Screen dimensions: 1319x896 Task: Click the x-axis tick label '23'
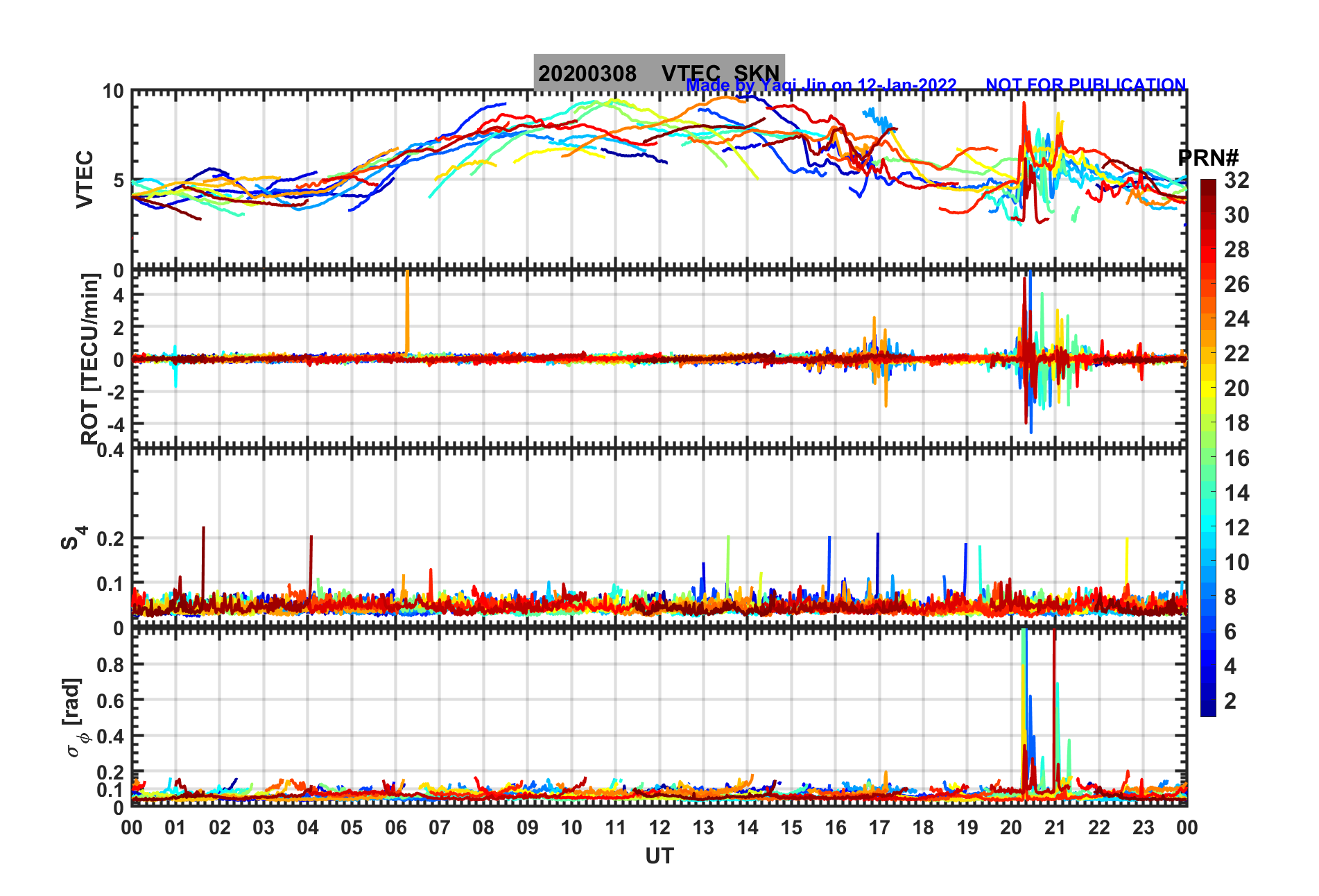click(1144, 827)
